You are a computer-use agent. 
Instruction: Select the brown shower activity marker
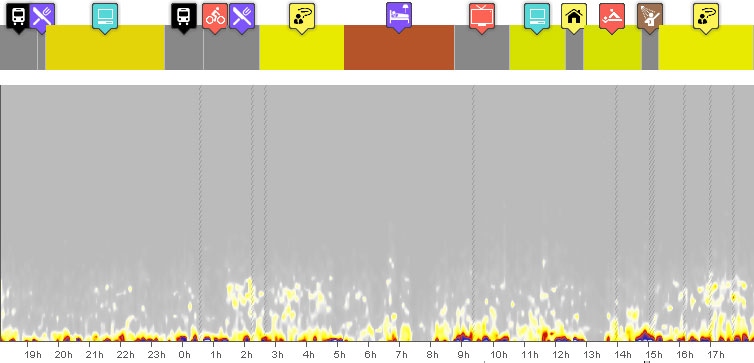coord(650,18)
